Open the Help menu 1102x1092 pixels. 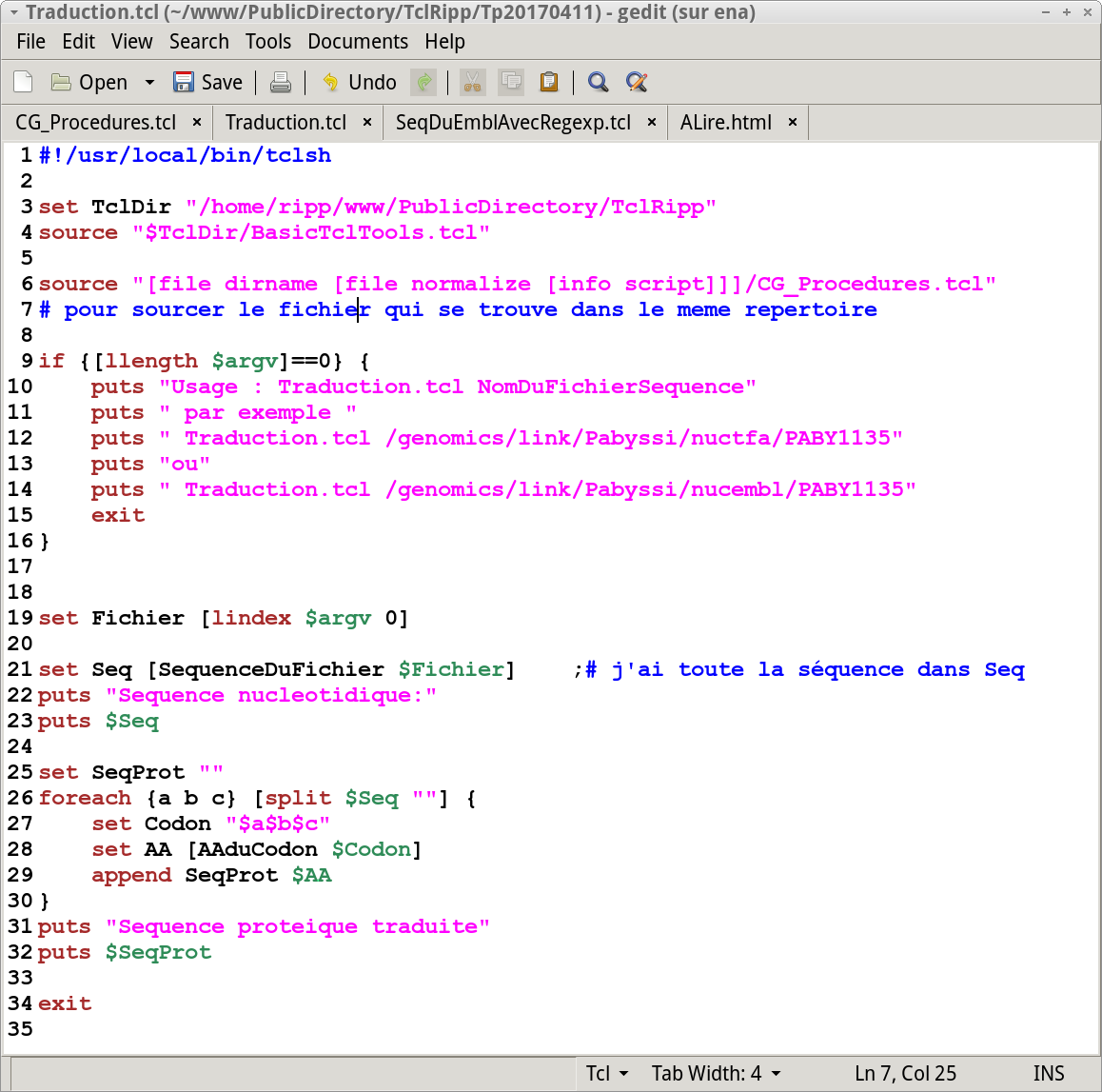pyautogui.click(x=444, y=42)
